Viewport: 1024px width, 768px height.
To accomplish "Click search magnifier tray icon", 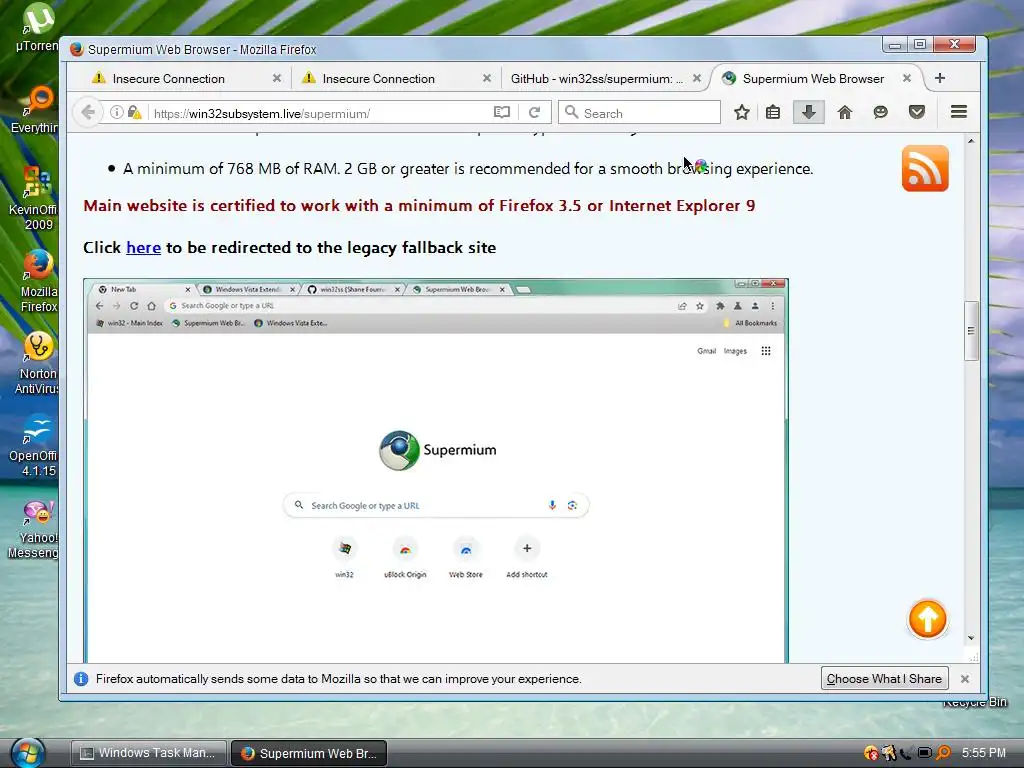I will click(x=943, y=753).
